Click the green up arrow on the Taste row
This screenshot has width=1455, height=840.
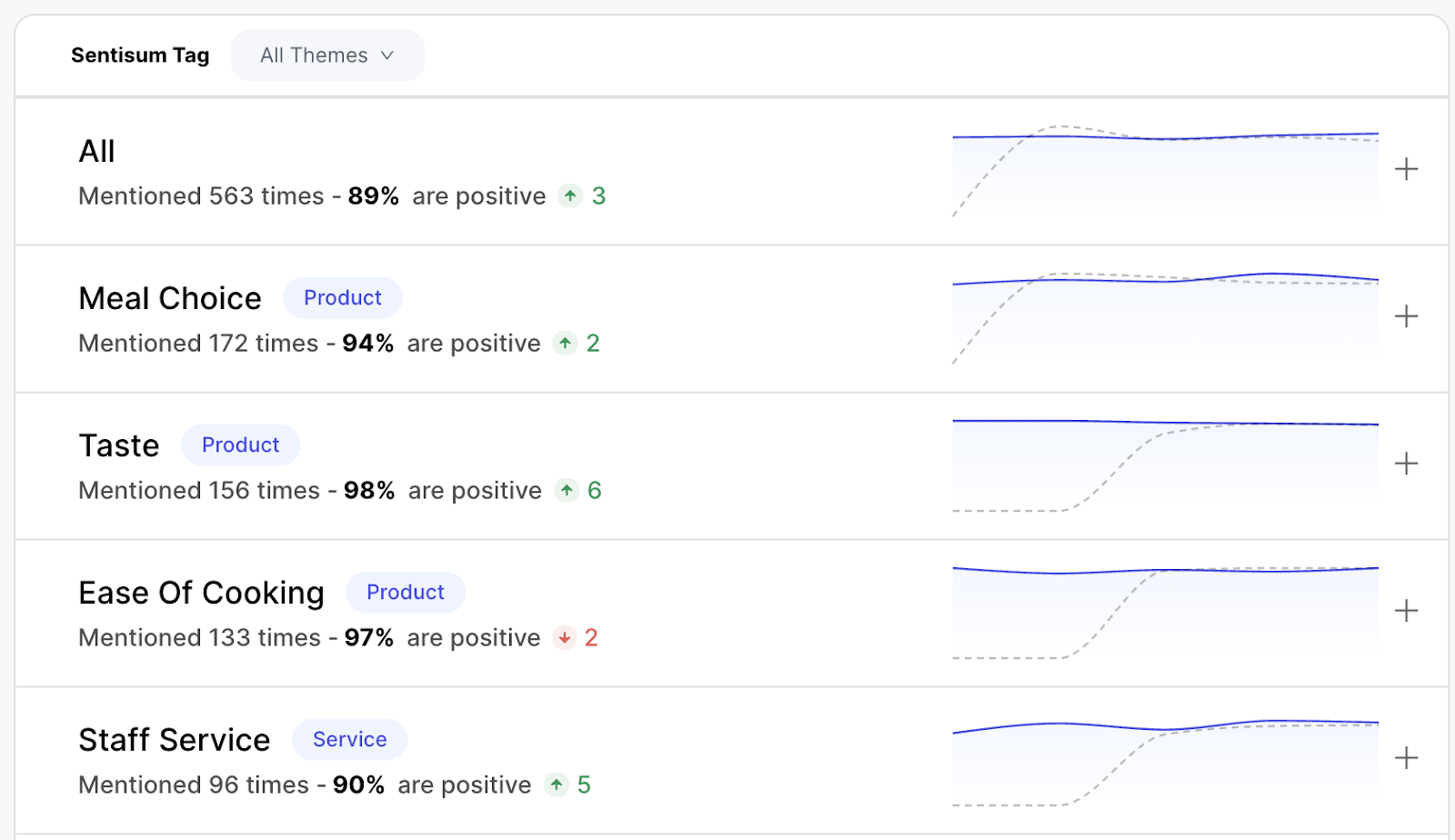566,491
